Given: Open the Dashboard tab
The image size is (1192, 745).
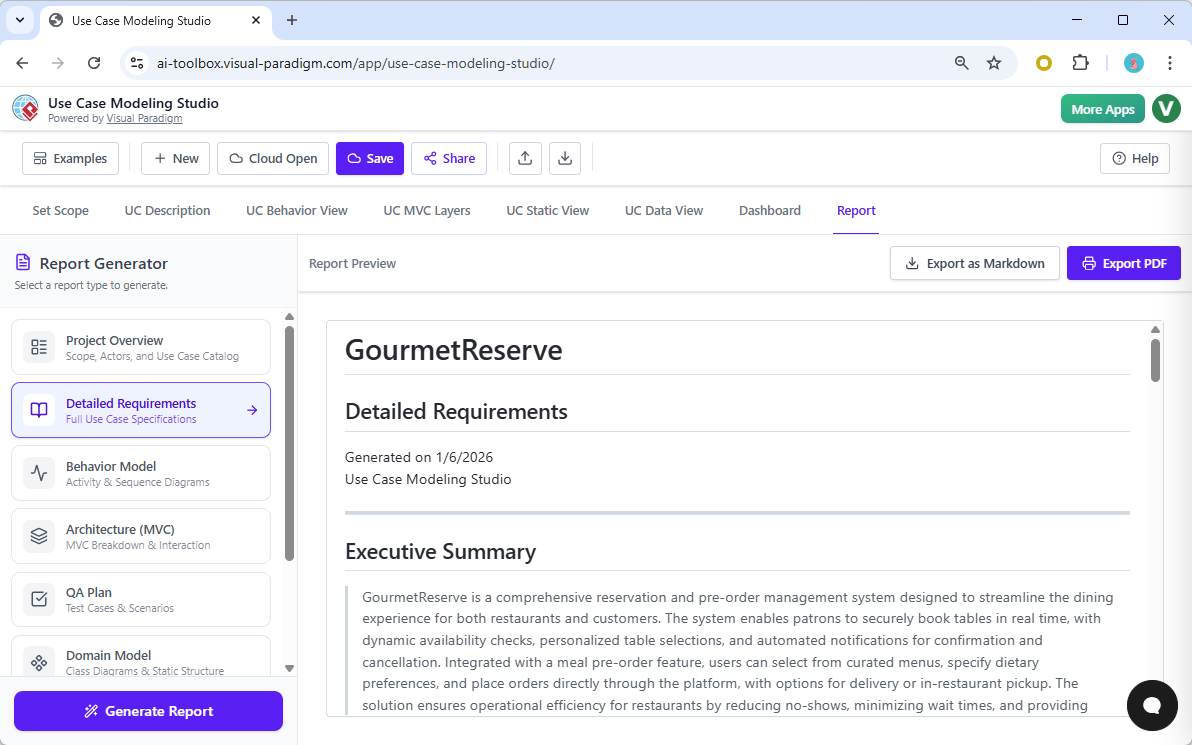Looking at the screenshot, I should coord(769,211).
